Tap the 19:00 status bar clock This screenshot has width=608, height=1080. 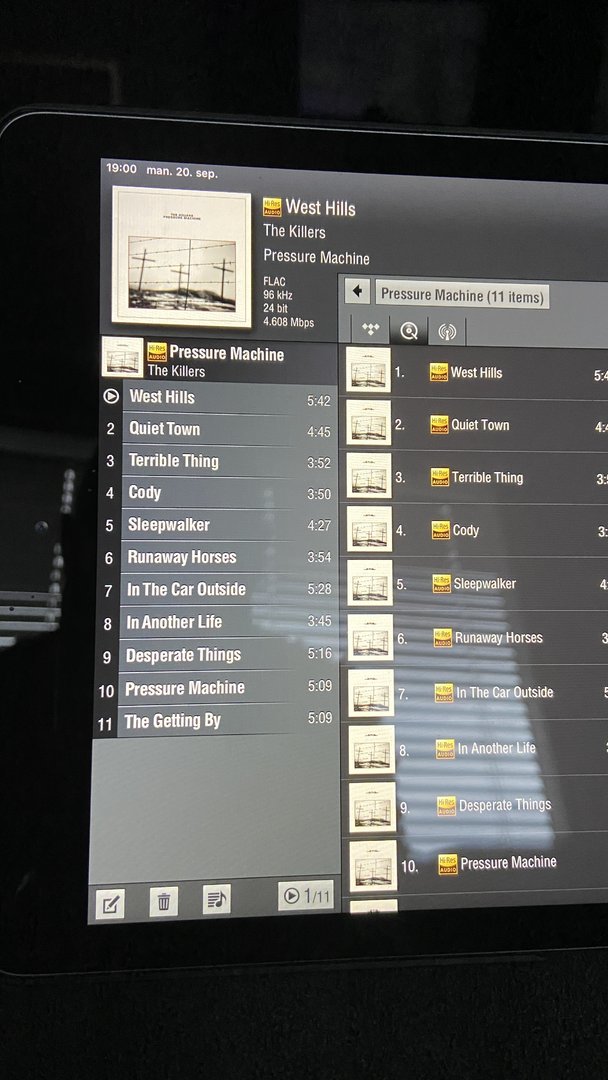click(120, 169)
